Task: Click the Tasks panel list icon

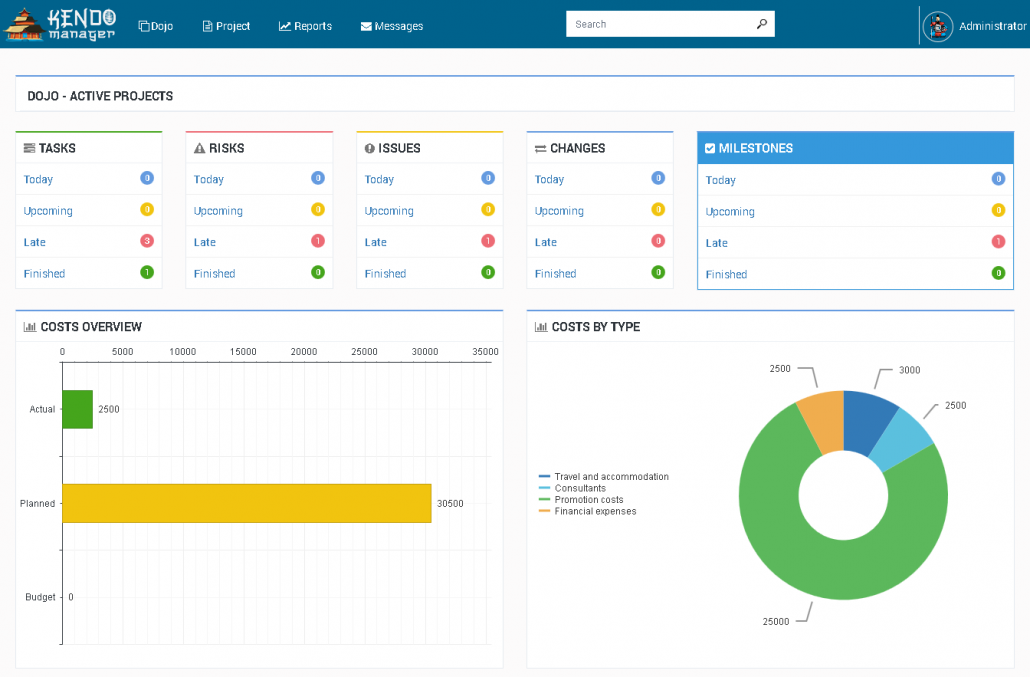Action: pos(29,148)
